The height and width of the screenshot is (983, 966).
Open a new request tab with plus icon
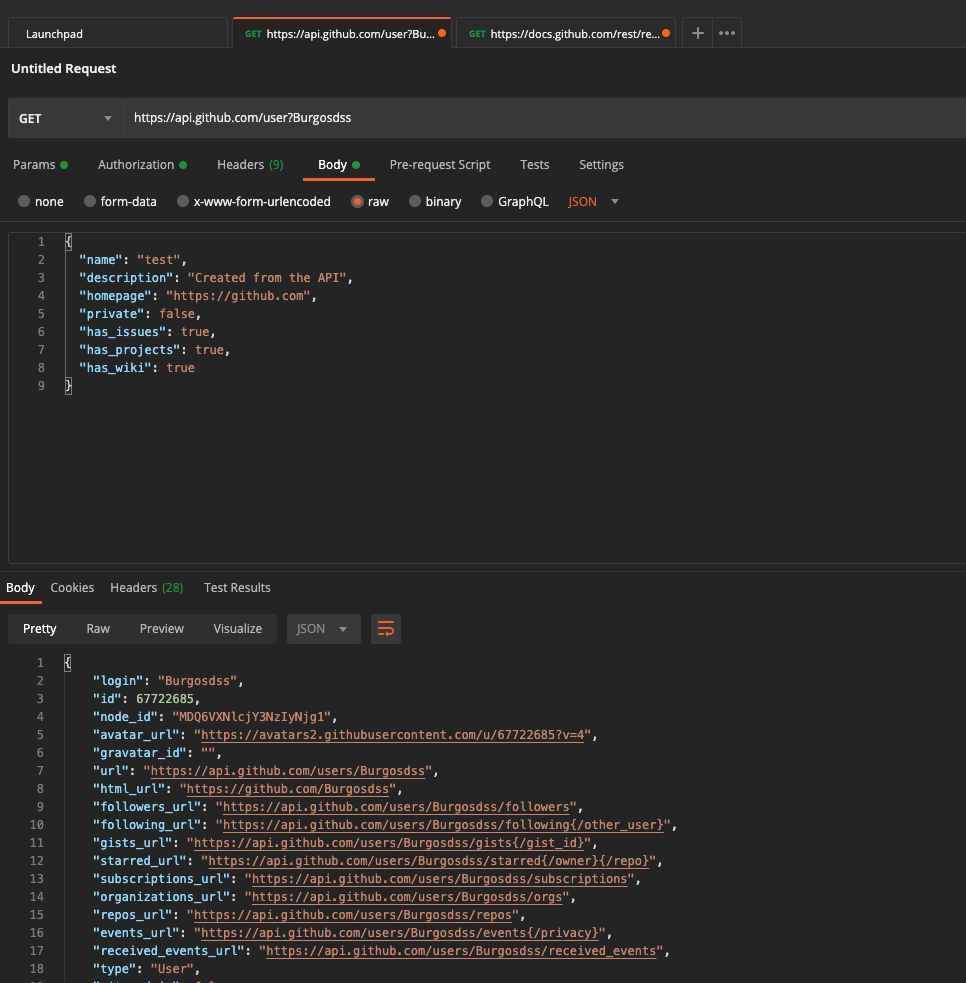pos(697,33)
